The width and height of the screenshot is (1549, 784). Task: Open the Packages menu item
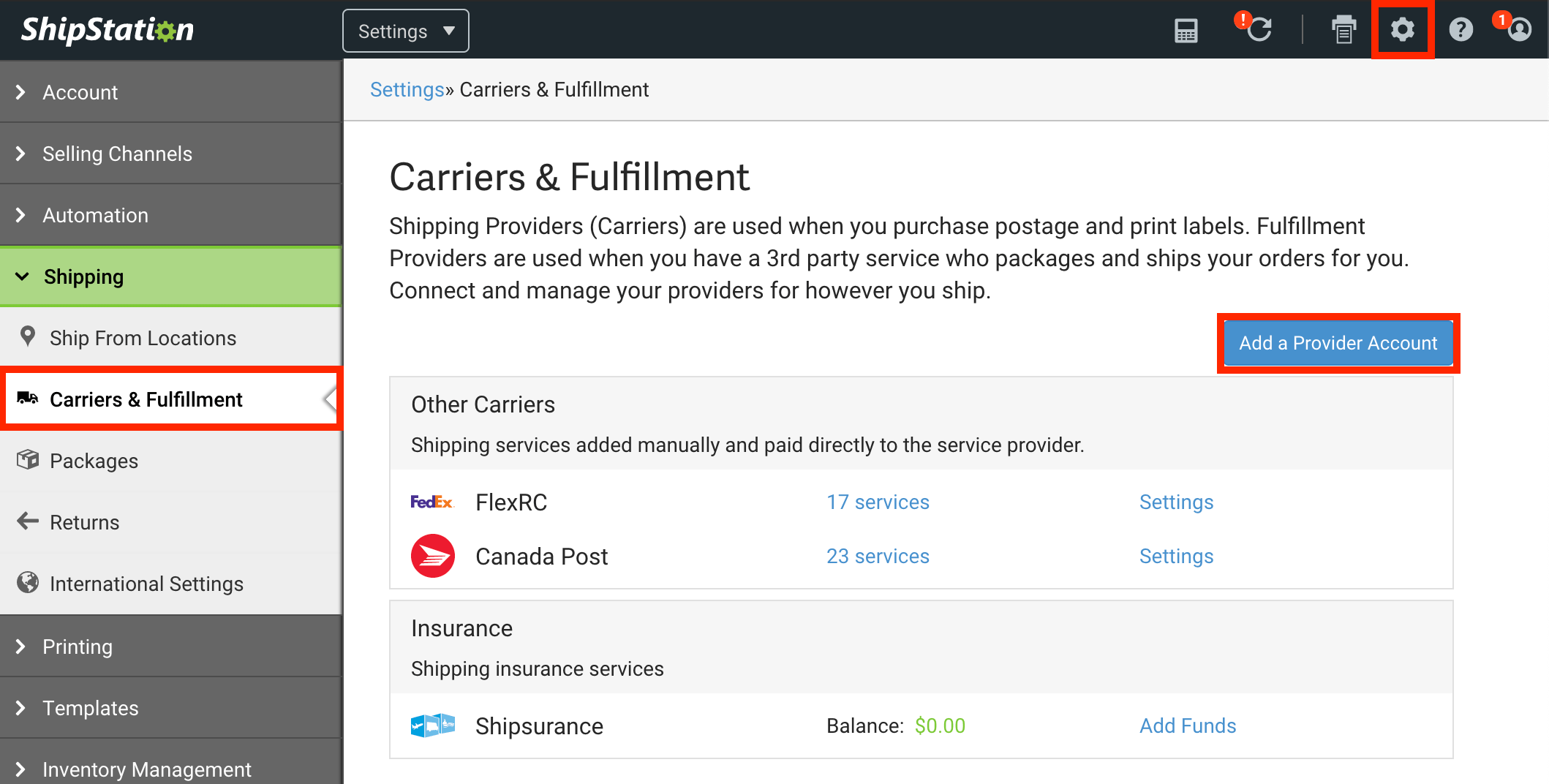click(94, 461)
